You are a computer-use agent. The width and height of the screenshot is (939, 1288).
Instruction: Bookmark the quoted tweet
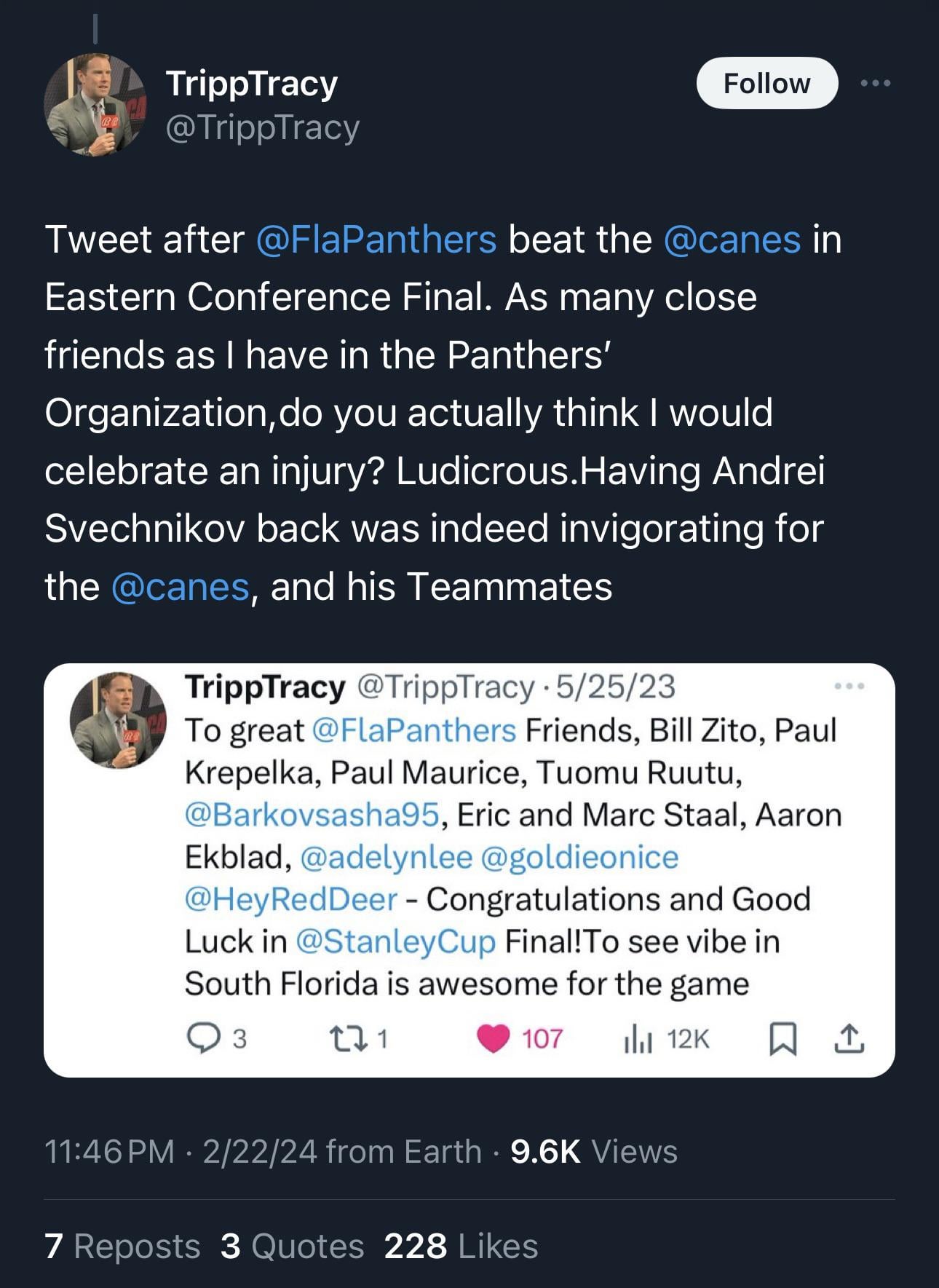click(783, 1038)
